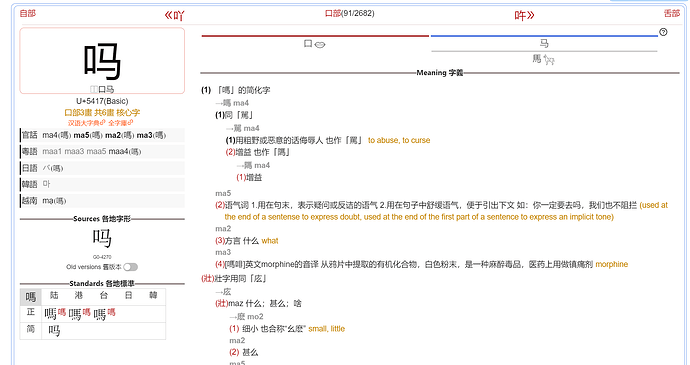Follow the →庅 reference link
The image size is (690, 365).
[223, 291]
